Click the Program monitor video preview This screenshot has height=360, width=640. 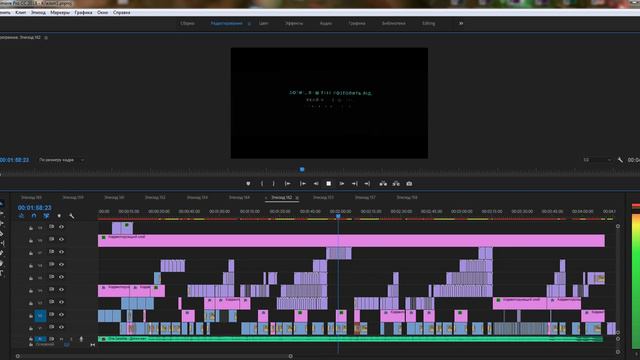[x=329, y=103]
